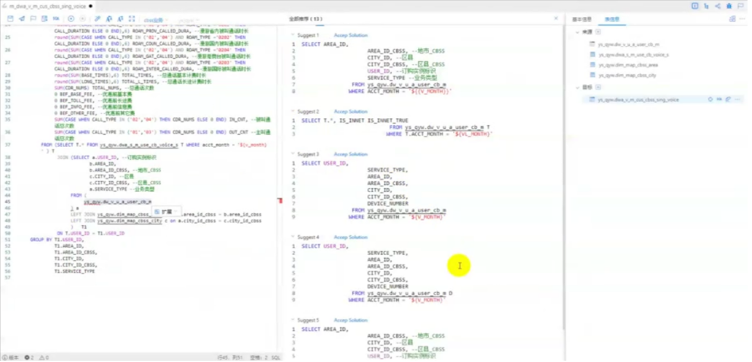The image size is (752, 362).
Task: Click the flag icon at top right
Action: pyautogui.click(x=741, y=6)
